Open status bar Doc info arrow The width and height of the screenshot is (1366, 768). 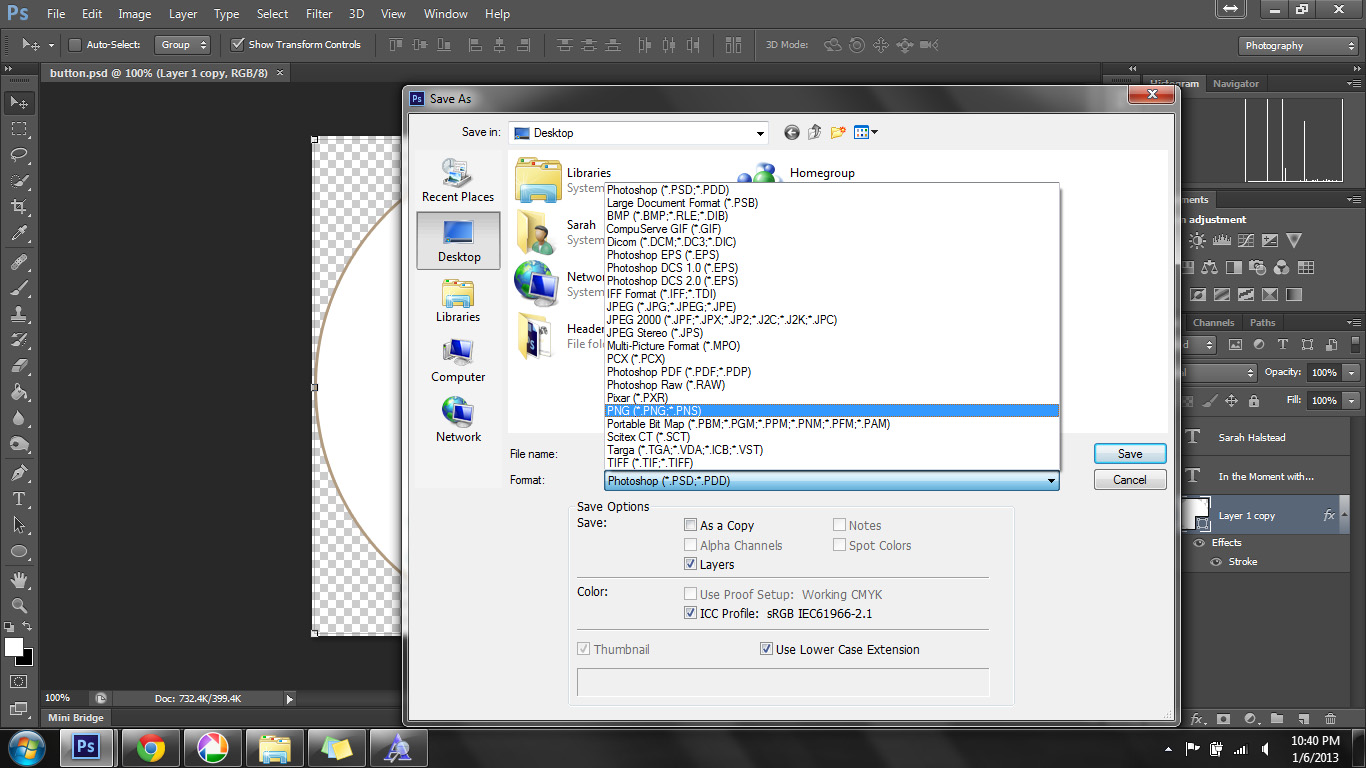click(x=290, y=699)
